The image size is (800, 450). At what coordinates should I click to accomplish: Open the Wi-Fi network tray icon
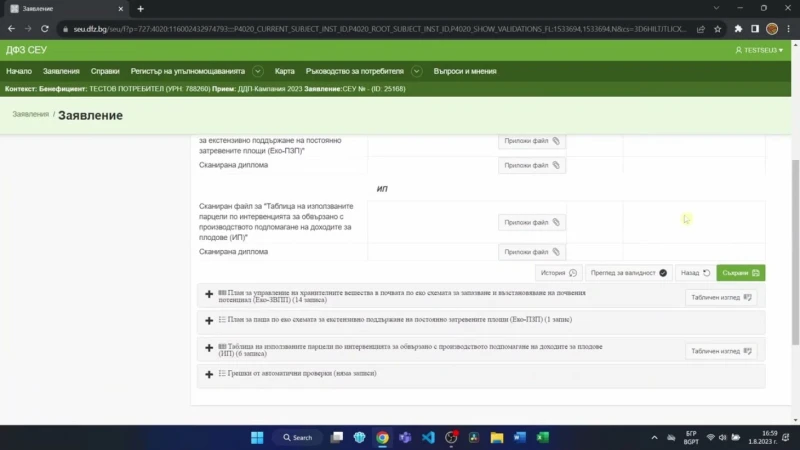point(710,437)
